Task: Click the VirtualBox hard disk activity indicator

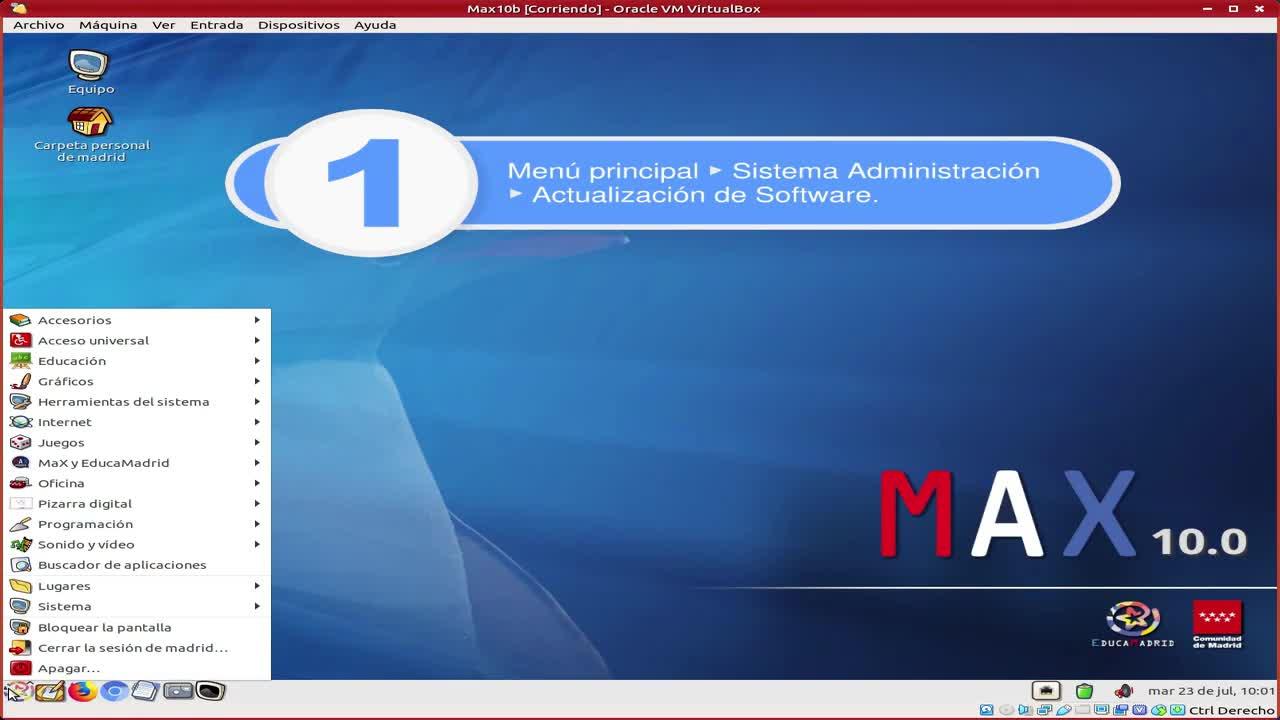Action: (987, 711)
